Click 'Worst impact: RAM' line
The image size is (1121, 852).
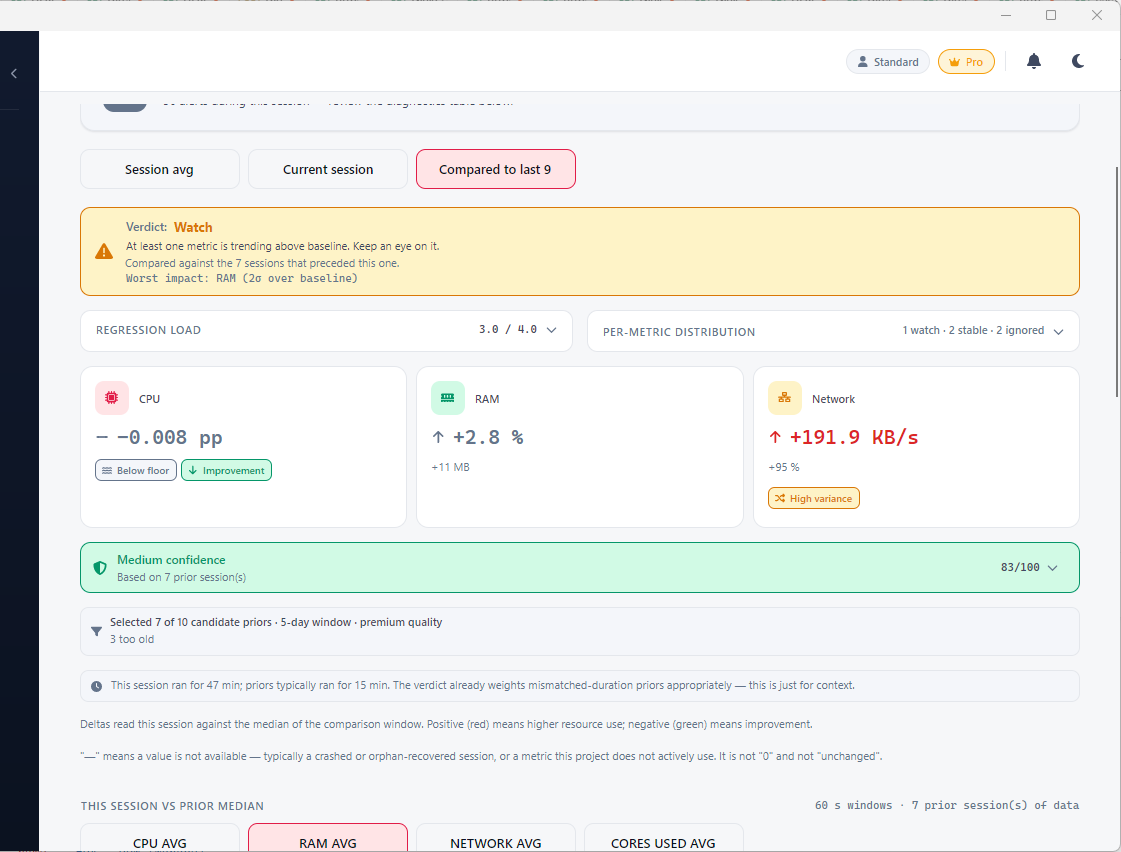tap(242, 279)
